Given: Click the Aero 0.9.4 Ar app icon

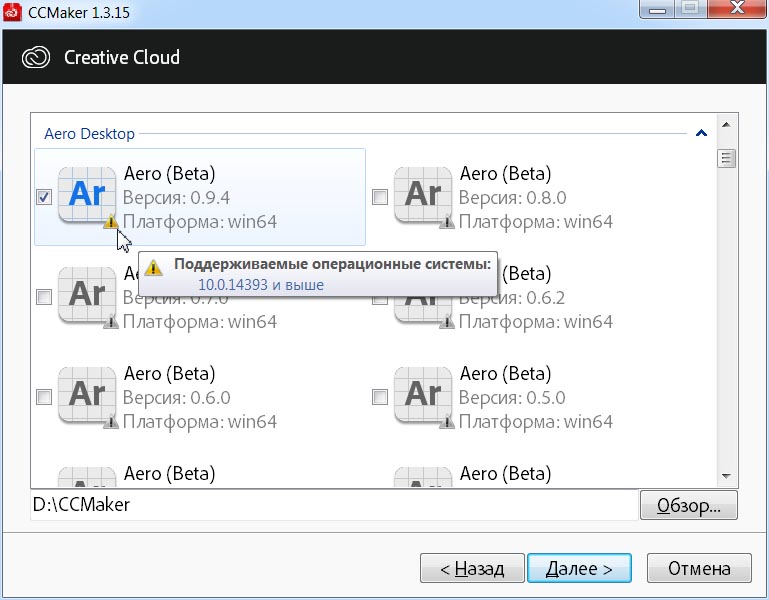Looking at the screenshot, I should [x=87, y=195].
